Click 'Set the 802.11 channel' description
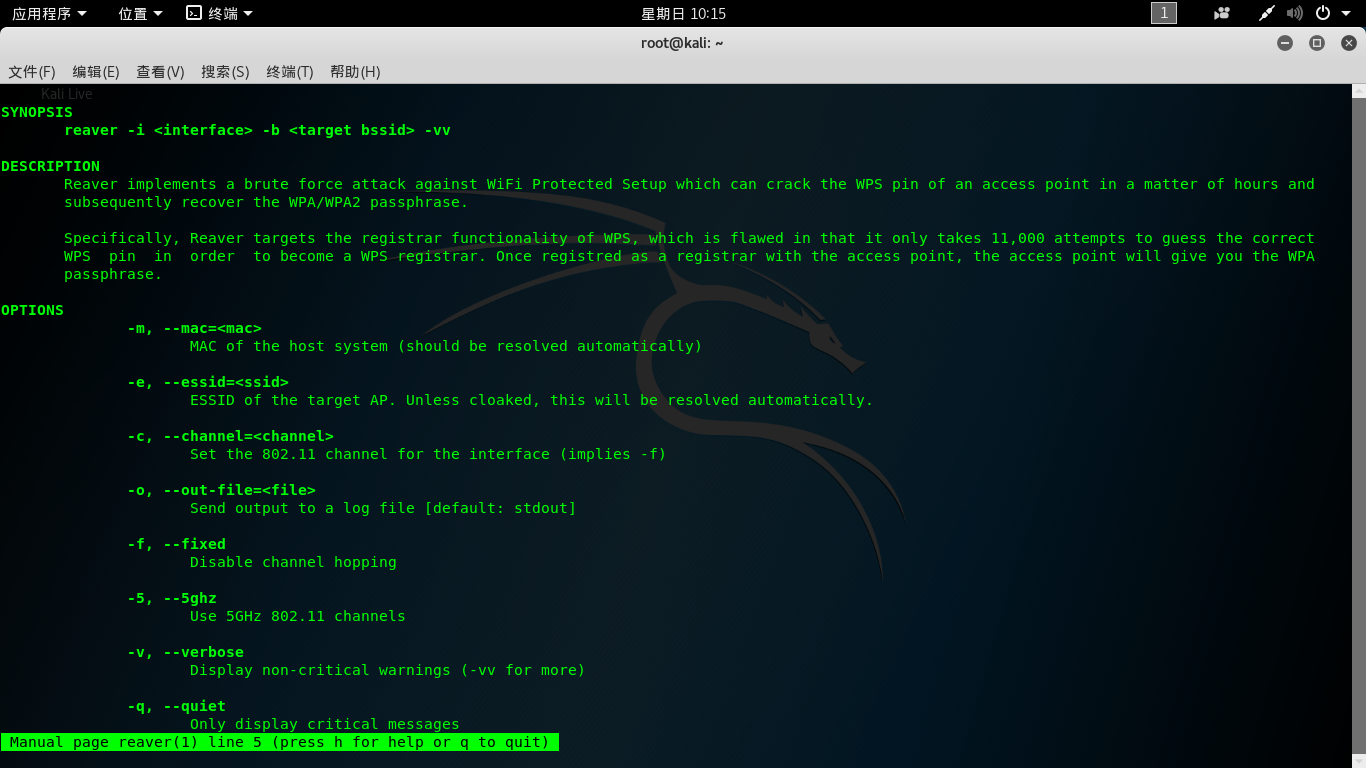This screenshot has height=768, width=1366. tap(428, 454)
